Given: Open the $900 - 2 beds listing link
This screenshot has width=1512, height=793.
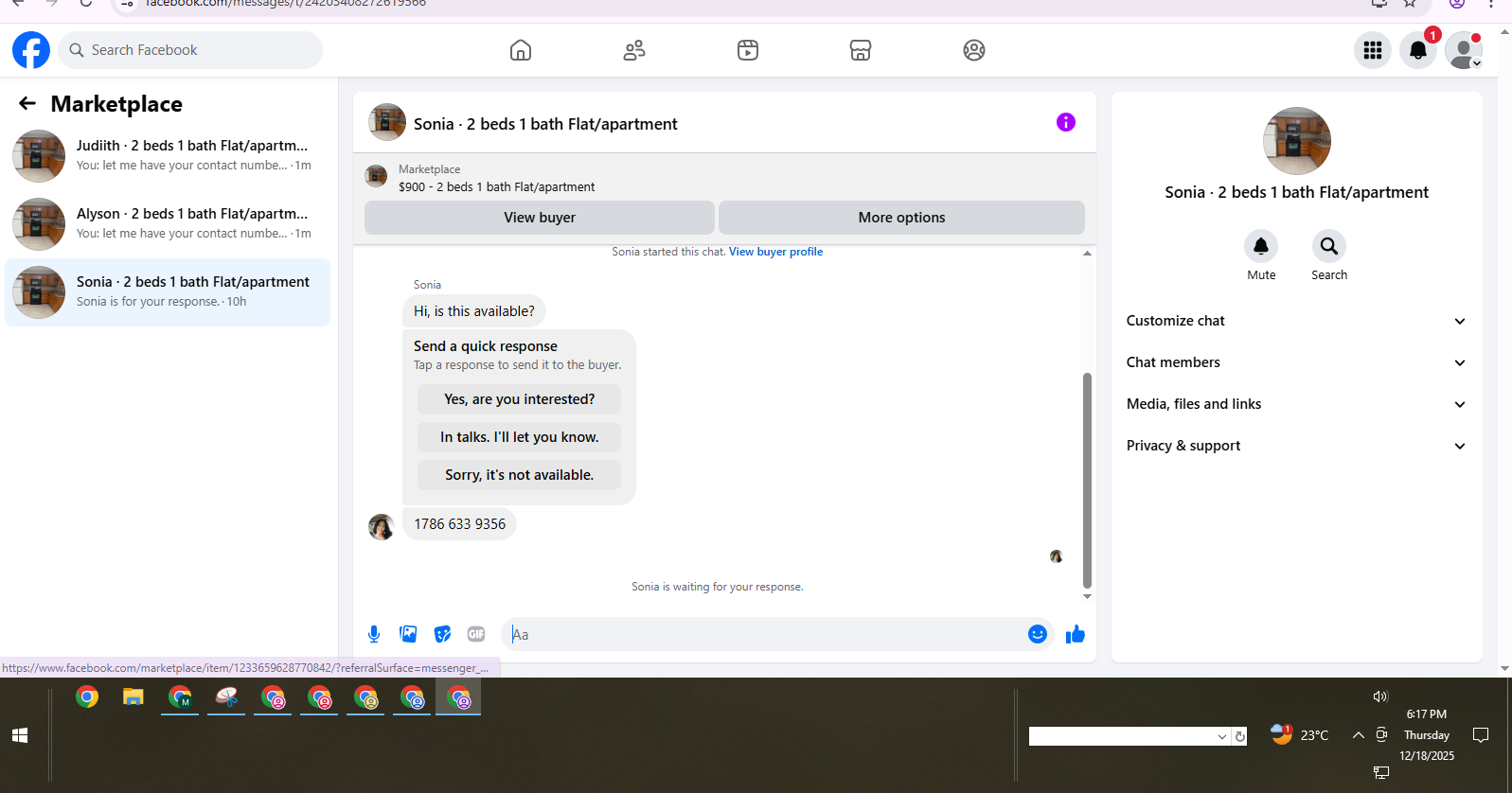Looking at the screenshot, I should pyautogui.click(x=496, y=187).
